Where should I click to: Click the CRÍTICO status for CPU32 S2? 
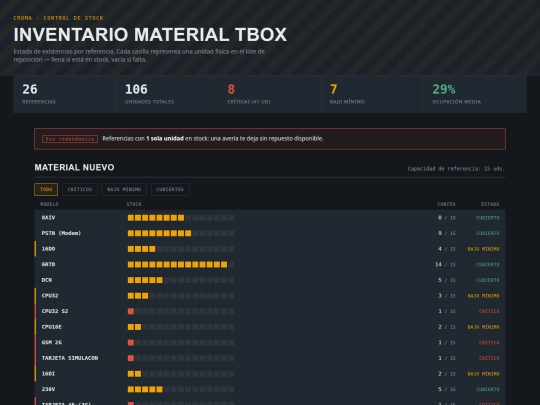(489, 311)
